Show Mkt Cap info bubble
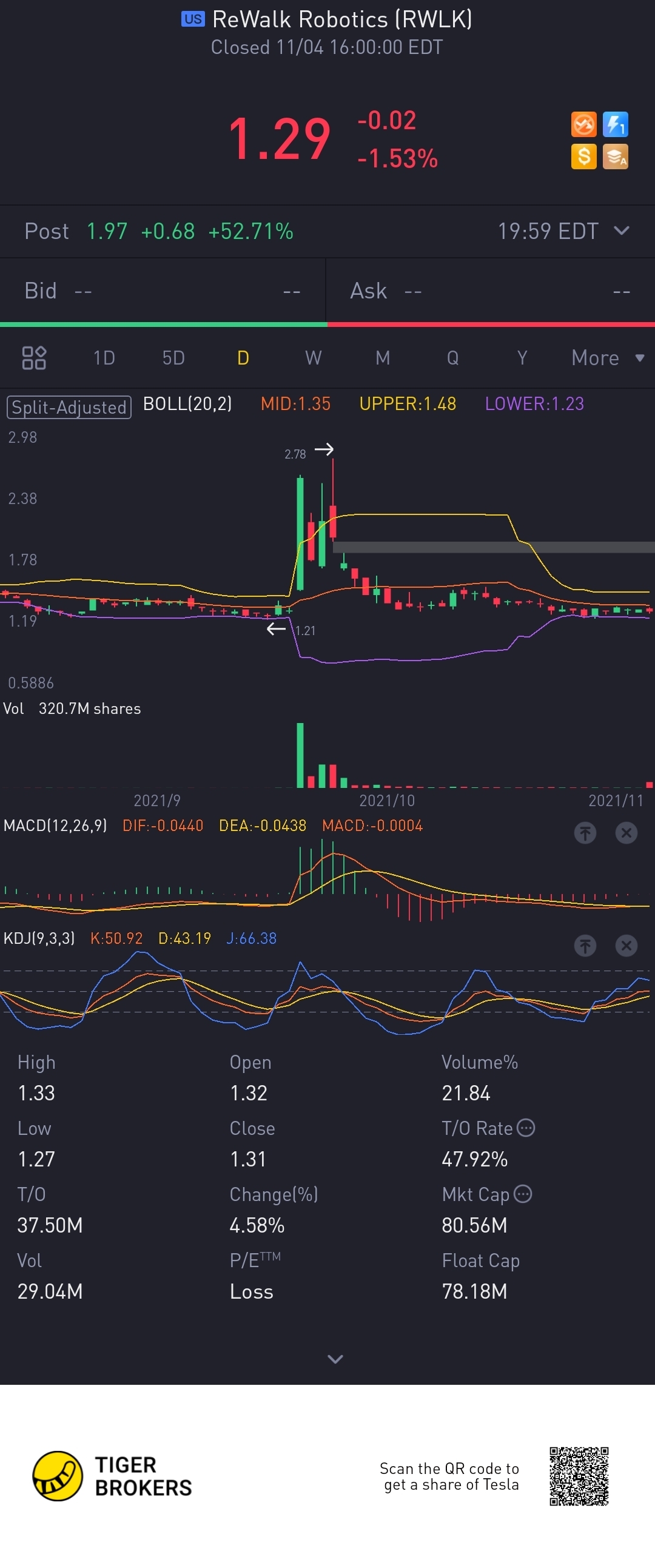Screen dimensions: 655x1568 pos(523,1194)
